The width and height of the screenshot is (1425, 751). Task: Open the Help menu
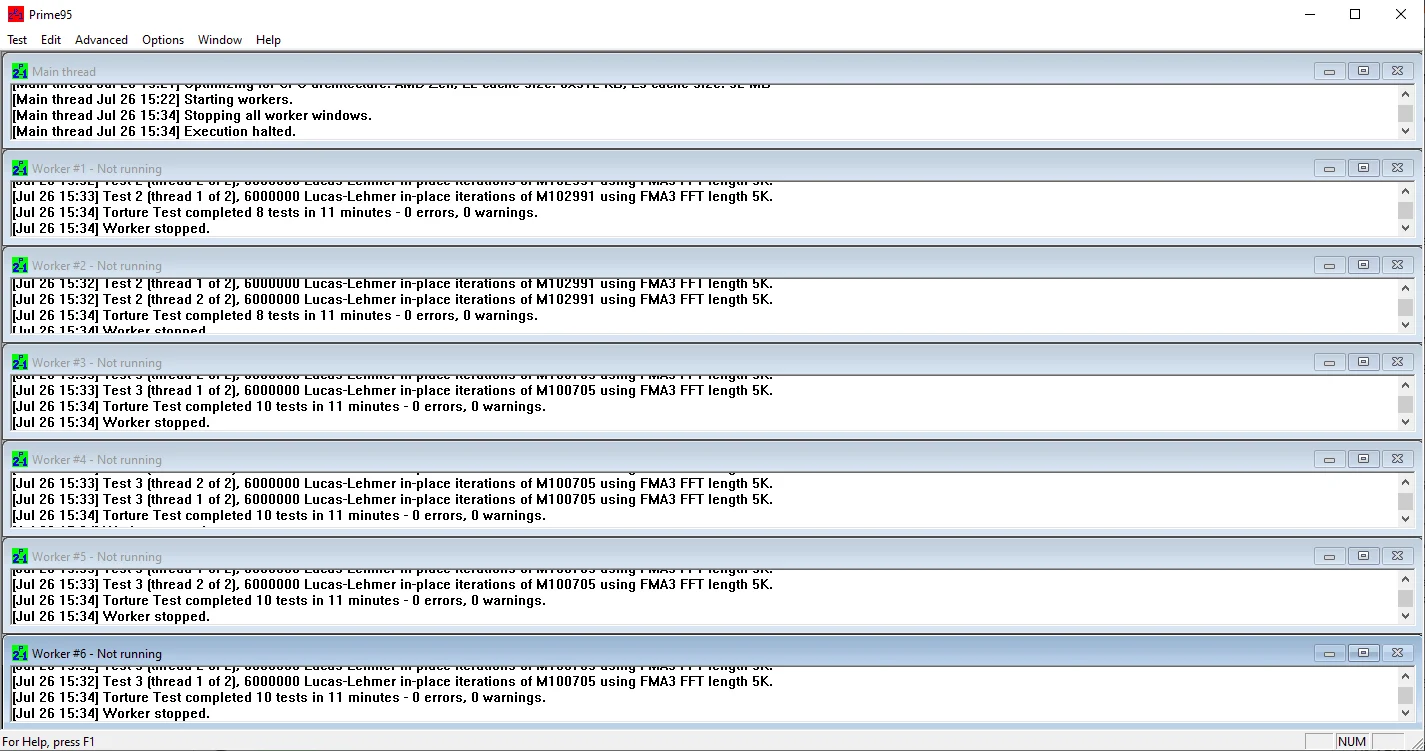[x=268, y=40]
